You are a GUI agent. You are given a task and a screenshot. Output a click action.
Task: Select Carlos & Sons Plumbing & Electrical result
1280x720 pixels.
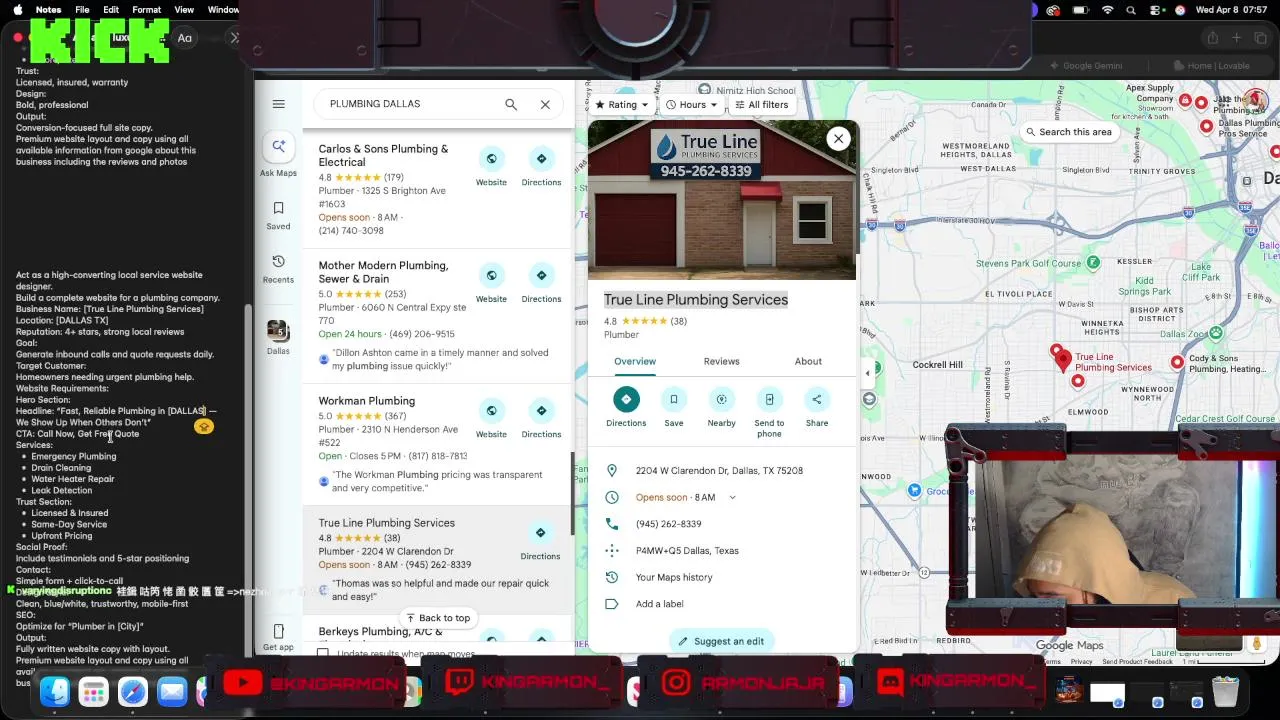(x=383, y=155)
